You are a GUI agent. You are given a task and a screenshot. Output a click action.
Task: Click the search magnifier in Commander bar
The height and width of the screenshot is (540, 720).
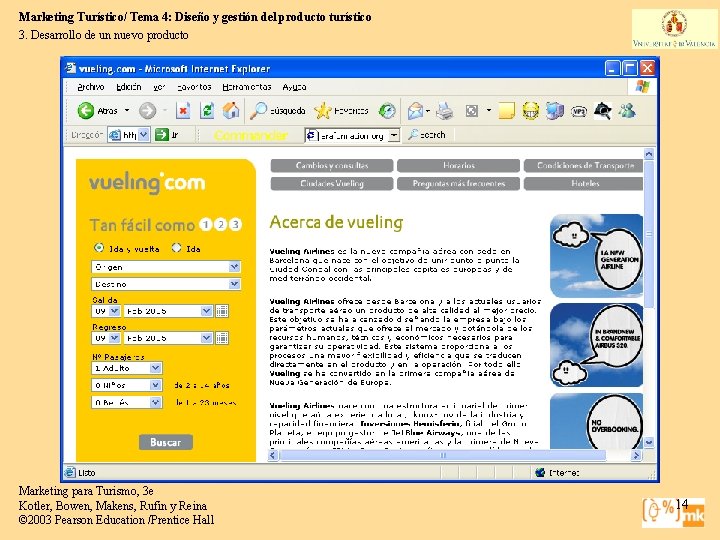point(413,135)
